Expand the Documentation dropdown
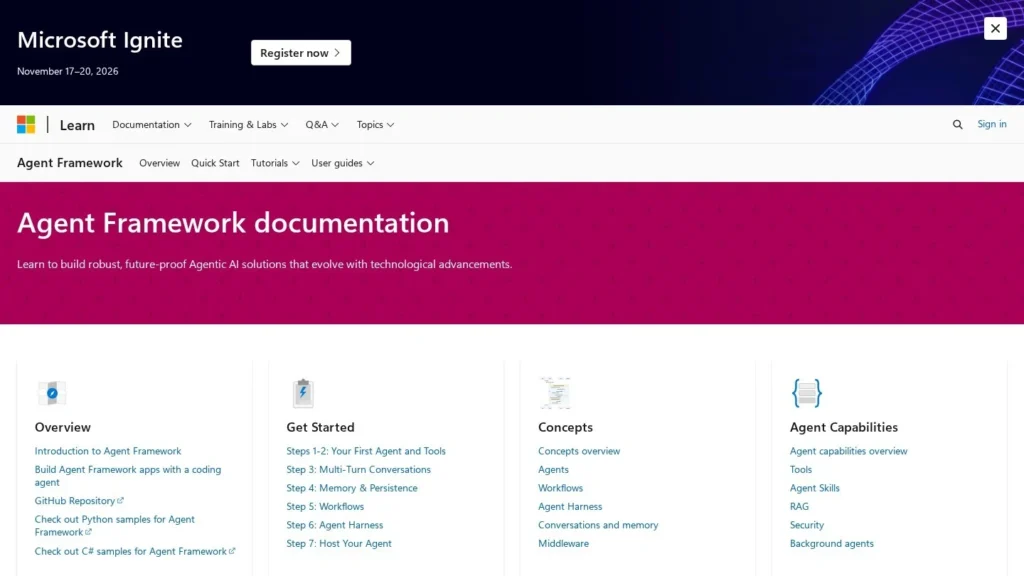The height and width of the screenshot is (576, 1024). (152, 124)
